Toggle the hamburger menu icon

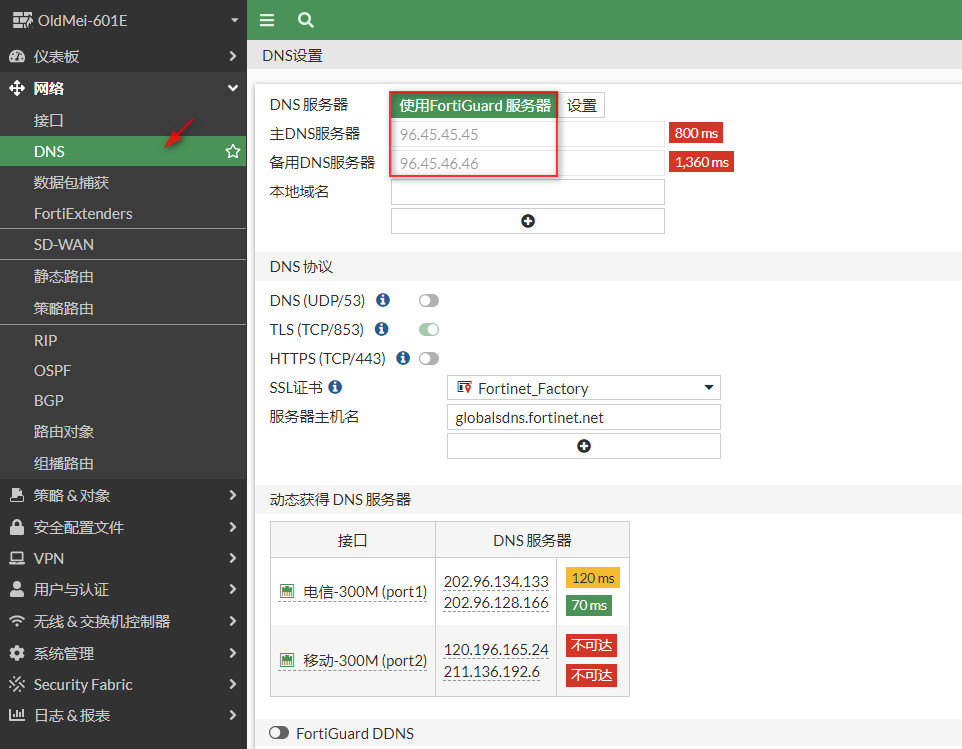pyautogui.click(x=267, y=20)
